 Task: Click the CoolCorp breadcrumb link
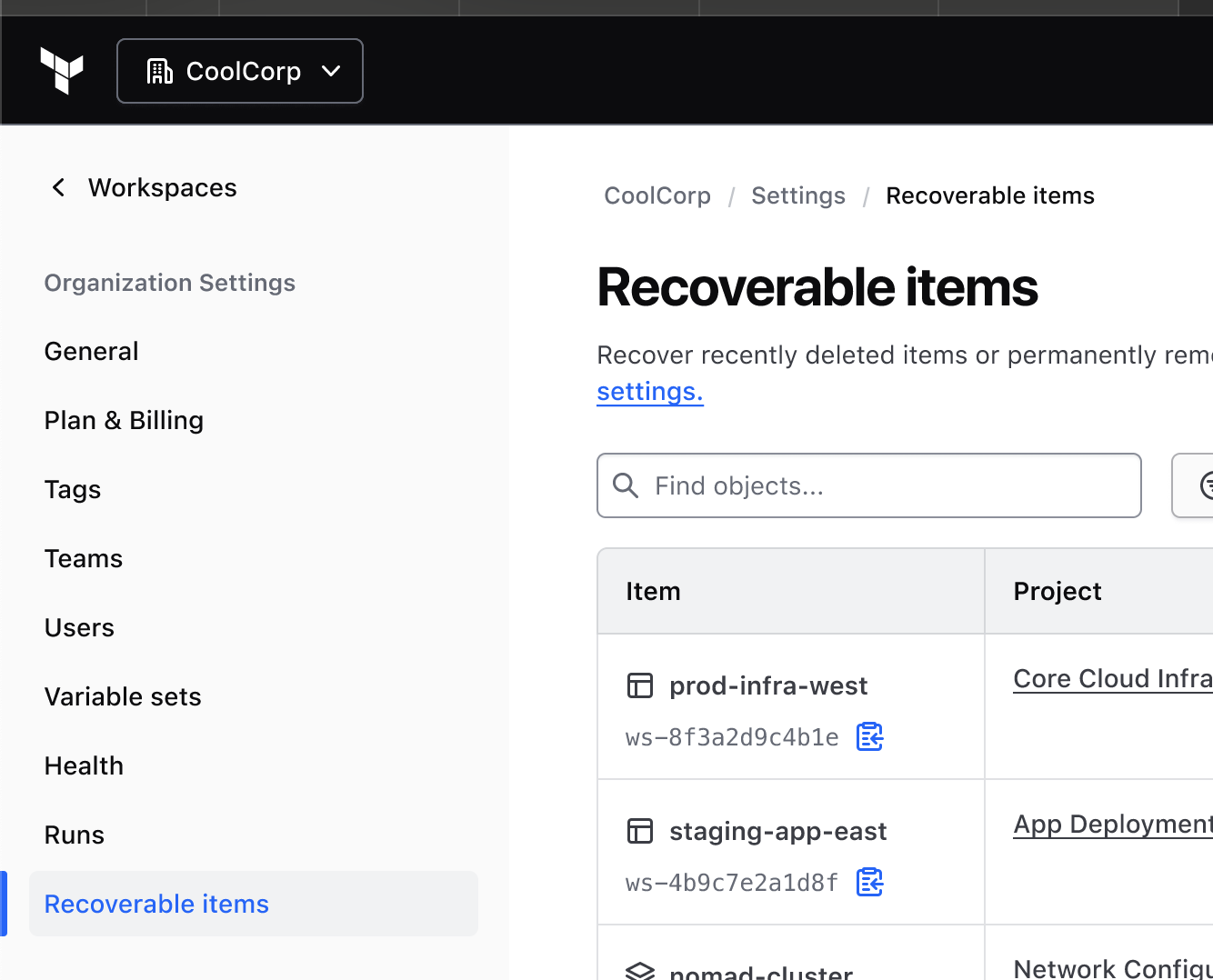coord(657,196)
